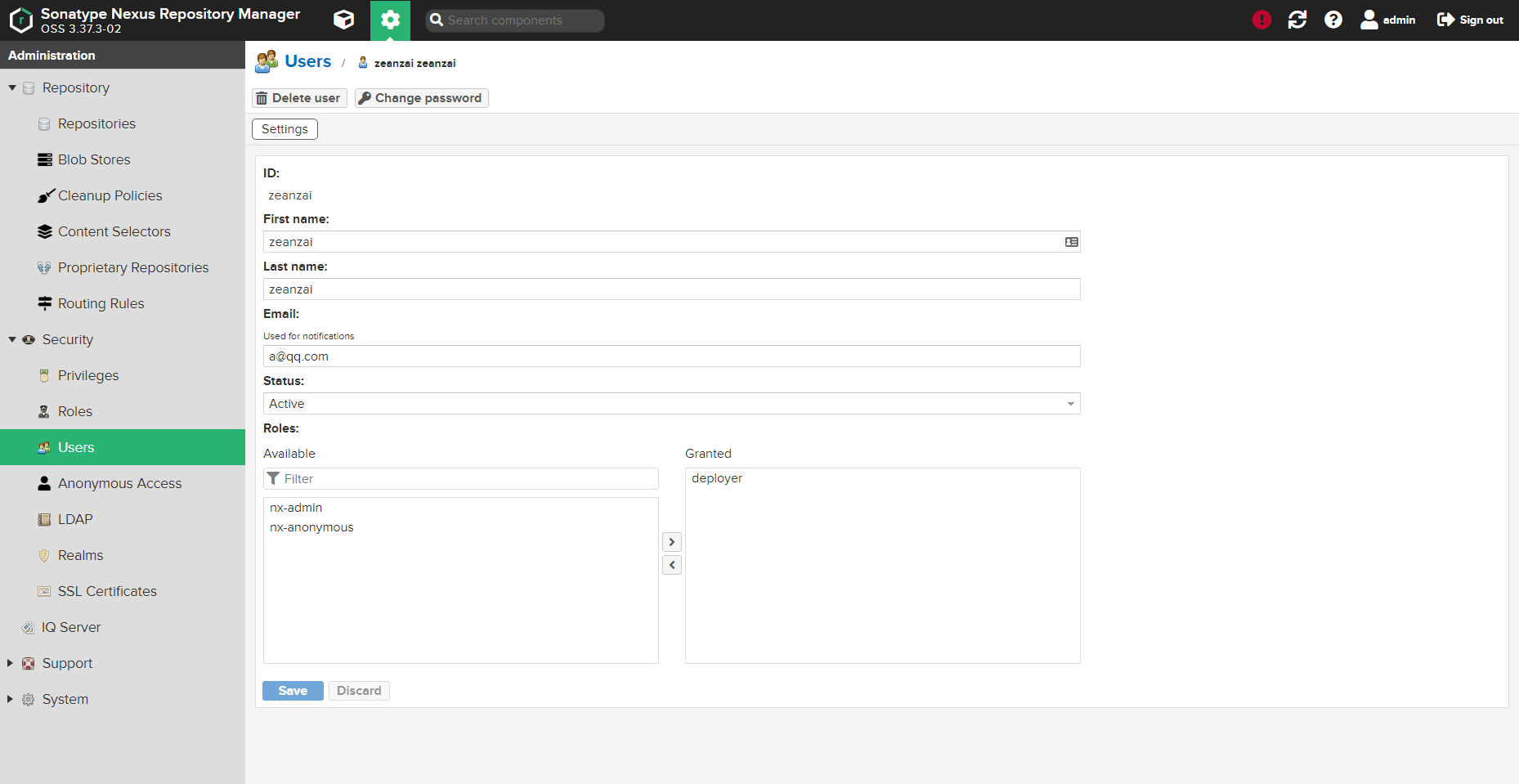This screenshot has width=1519, height=784.
Task: Open the Browse cube icon in header
Action: coord(344,20)
